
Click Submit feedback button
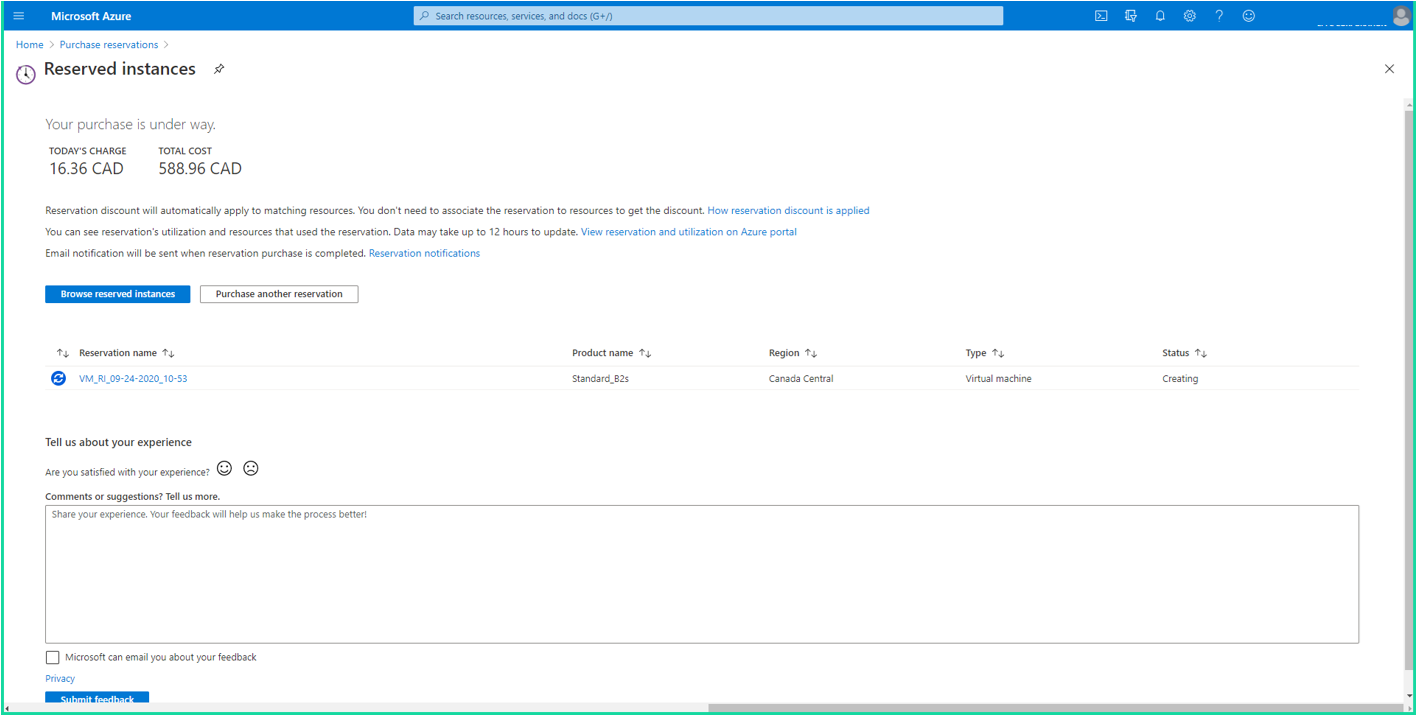click(97, 698)
